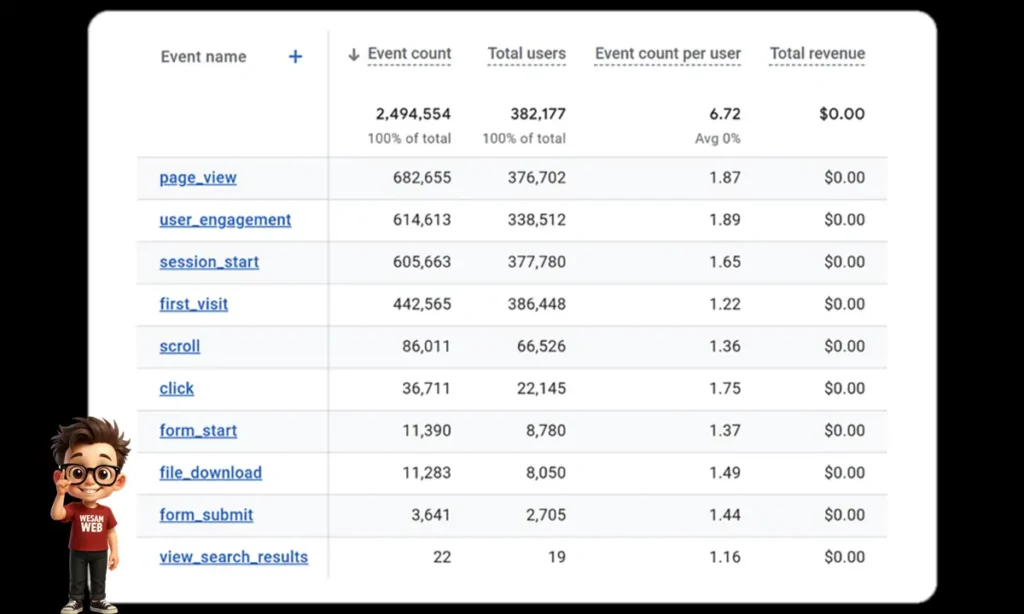Click the Total revenue column header

[x=817, y=54]
